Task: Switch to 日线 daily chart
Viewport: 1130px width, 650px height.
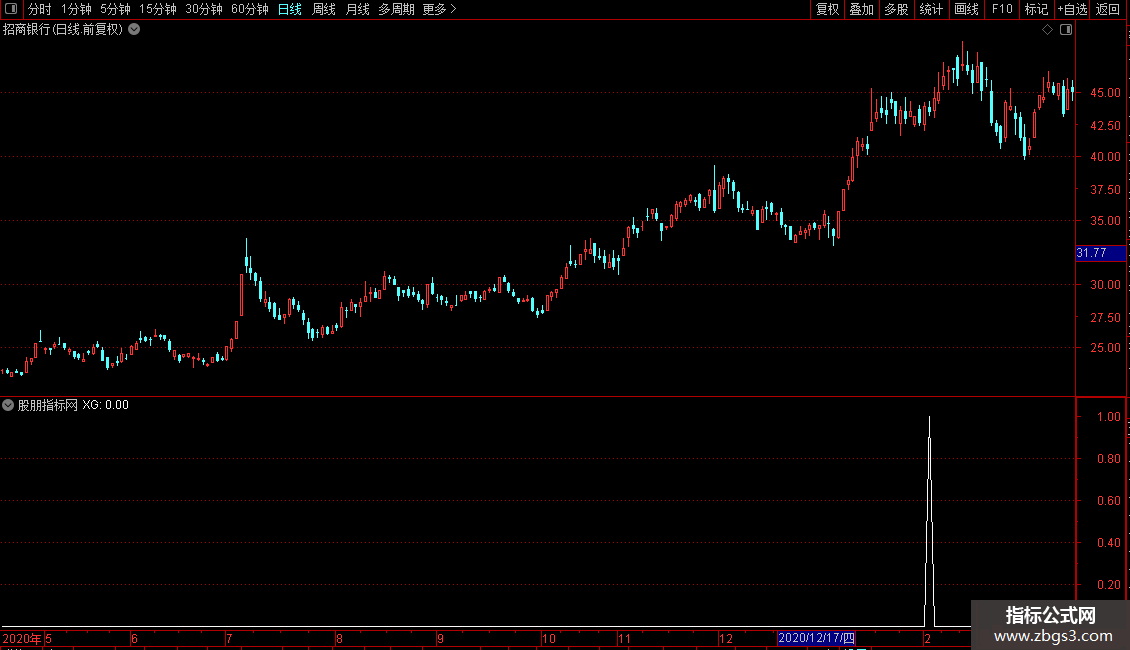Action: 290,9
